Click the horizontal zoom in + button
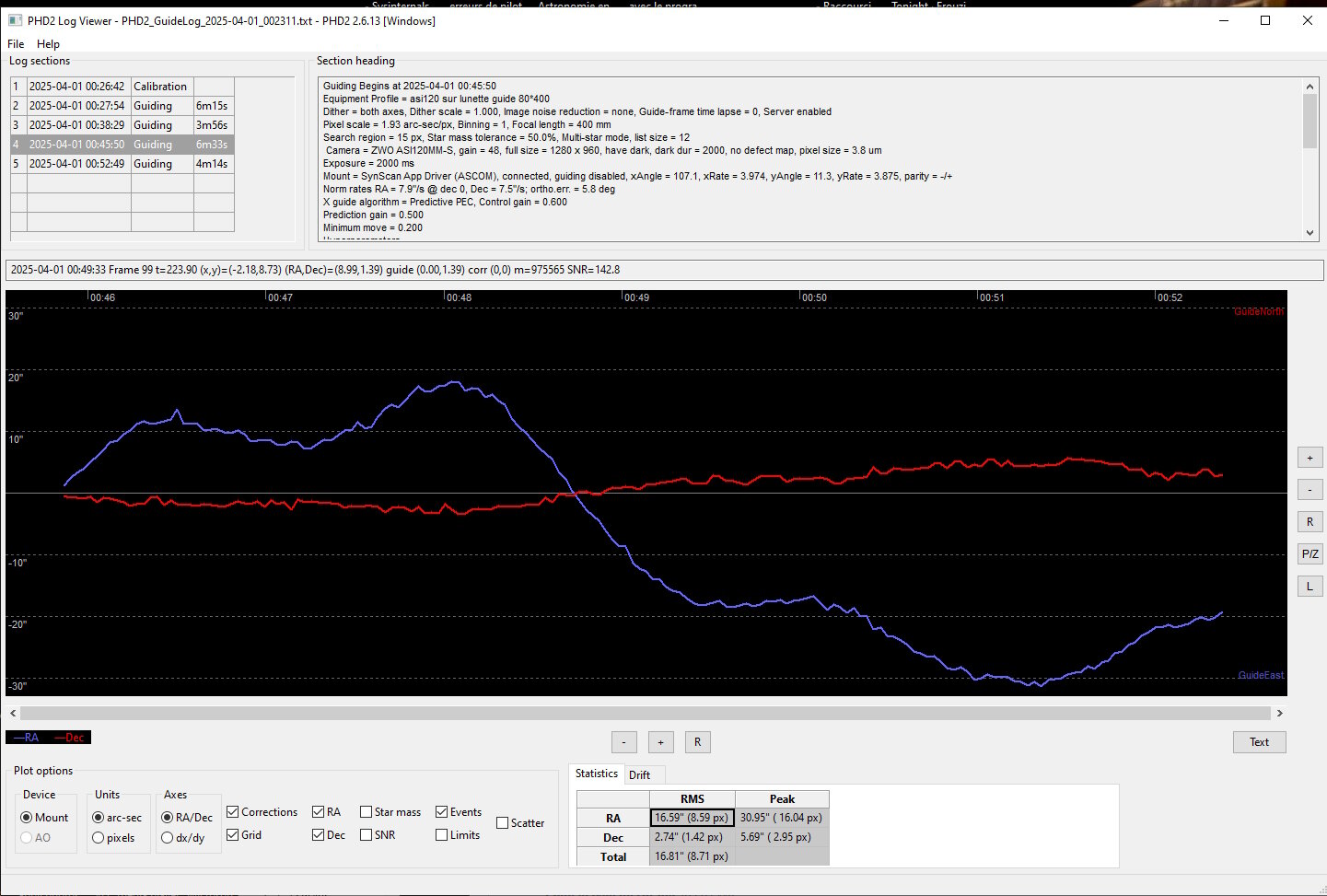The height and width of the screenshot is (896, 1327). [660, 742]
